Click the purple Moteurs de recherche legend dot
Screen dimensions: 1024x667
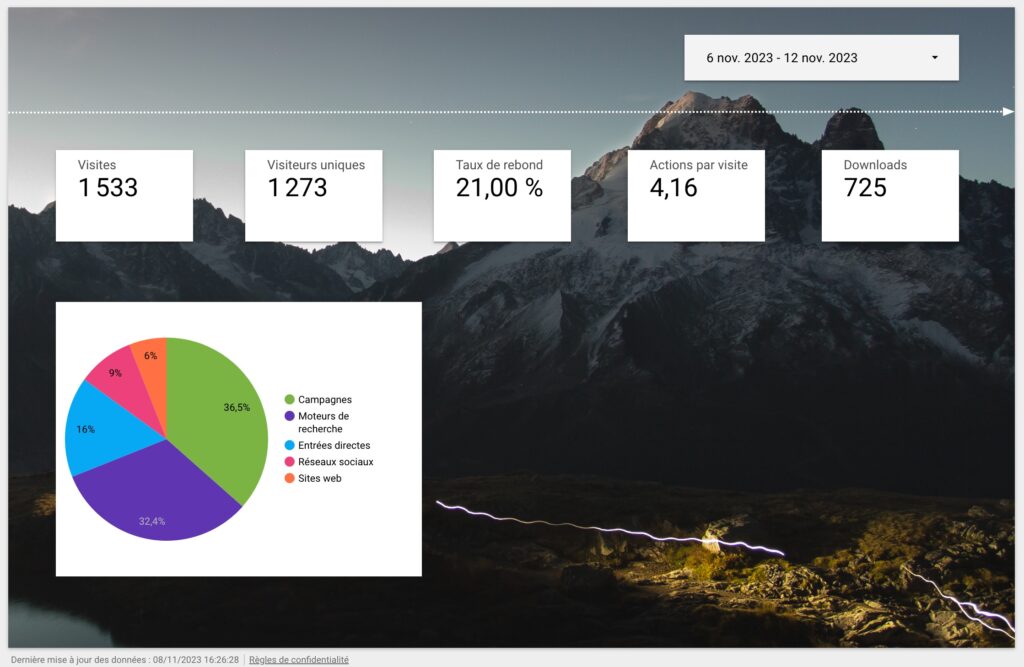(290, 416)
